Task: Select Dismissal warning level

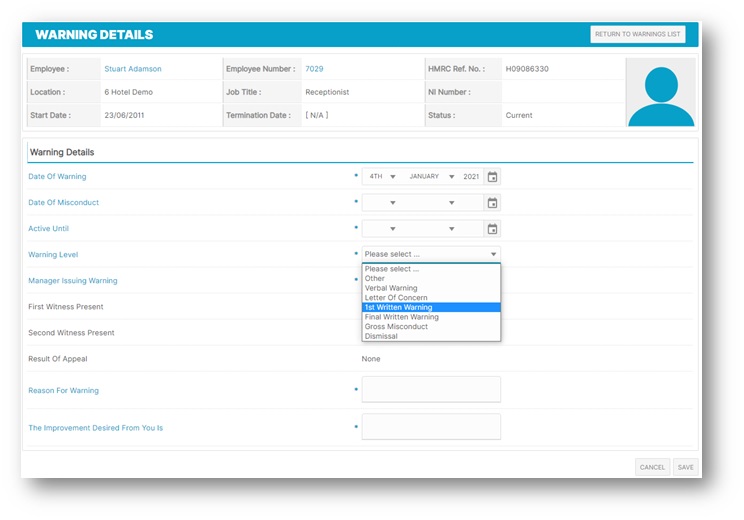Action: [x=431, y=337]
